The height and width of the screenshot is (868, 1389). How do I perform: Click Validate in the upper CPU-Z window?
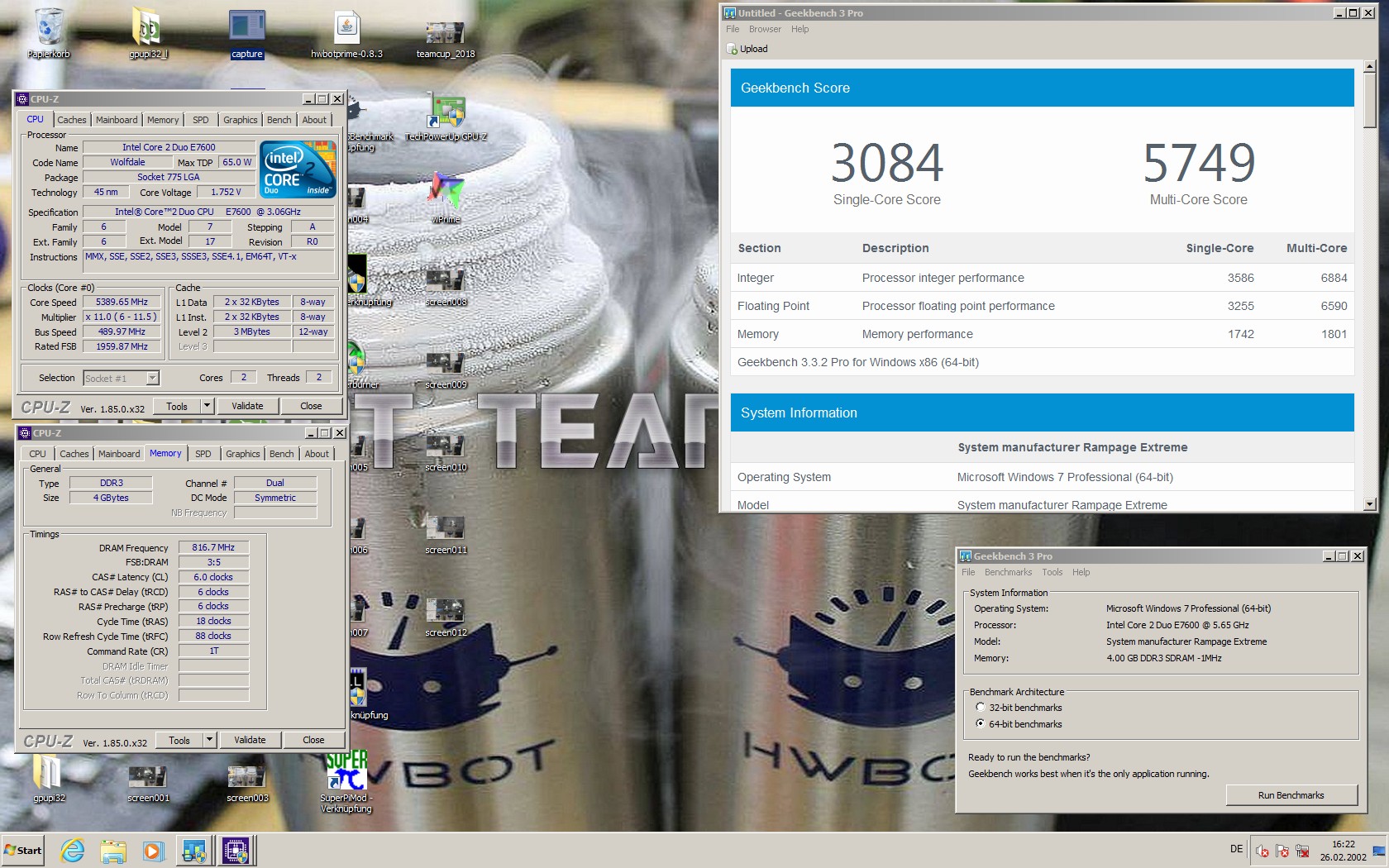pyautogui.click(x=247, y=406)
